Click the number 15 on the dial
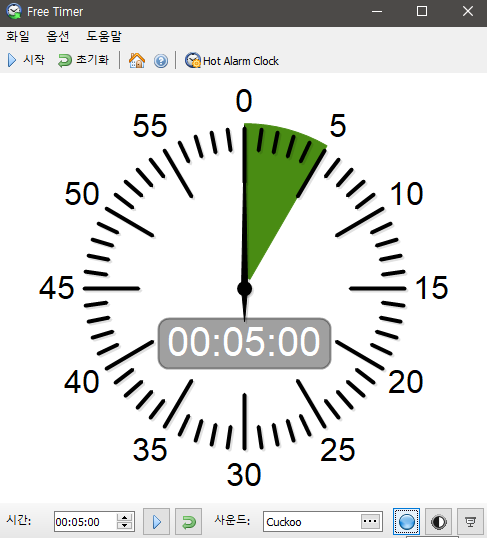 tap(432, 288)
